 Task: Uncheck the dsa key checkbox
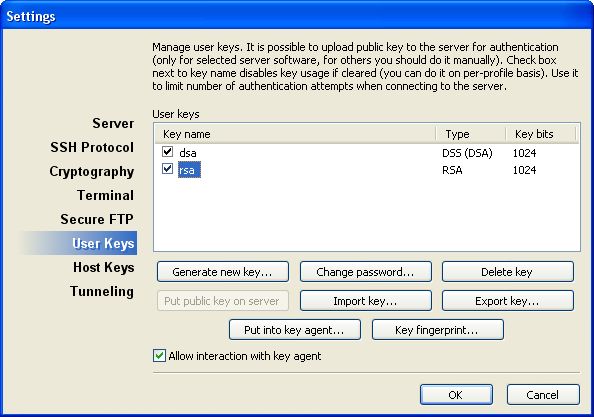pos(167,151)
